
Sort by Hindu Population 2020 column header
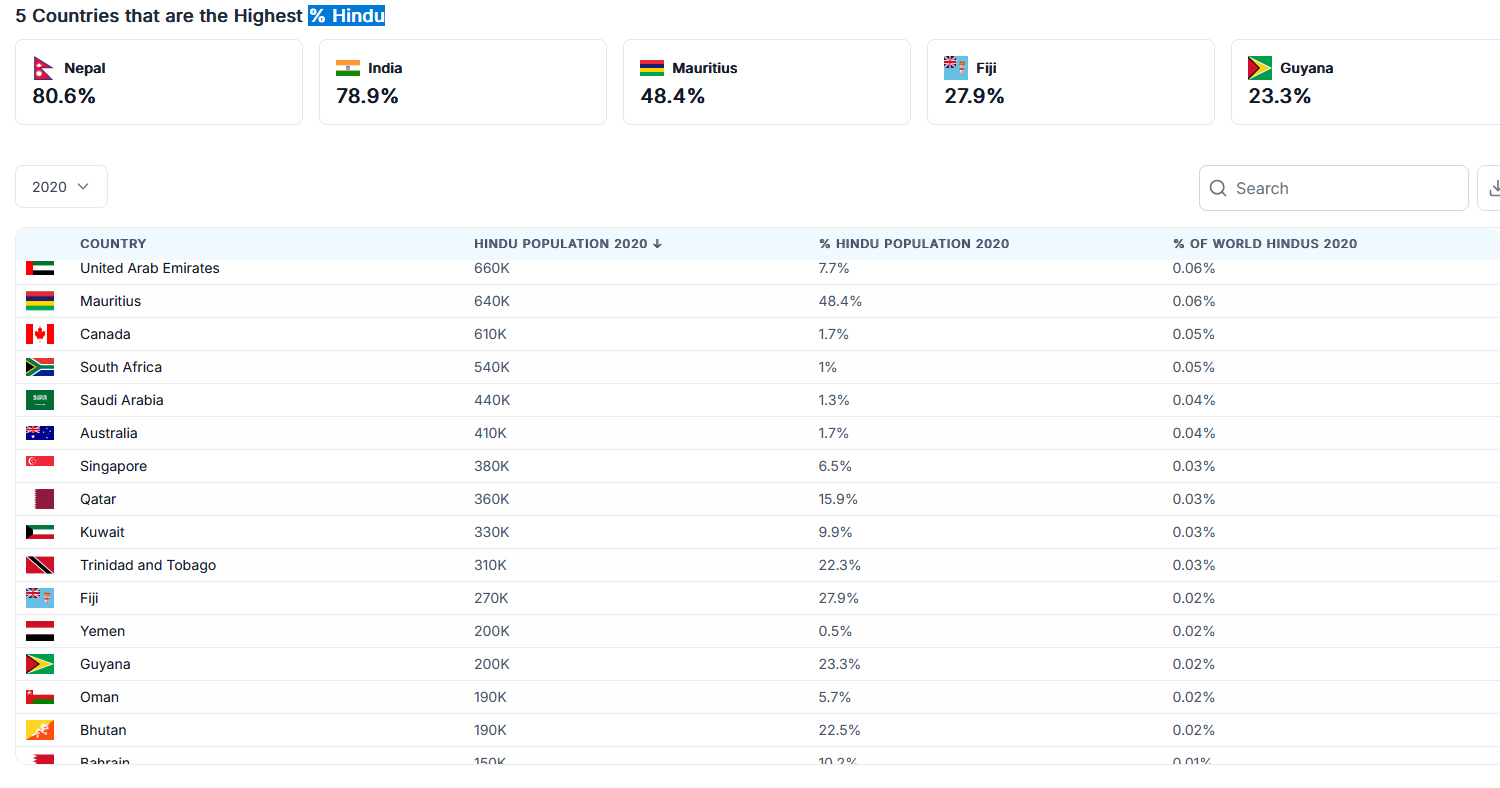click(567, 244)
